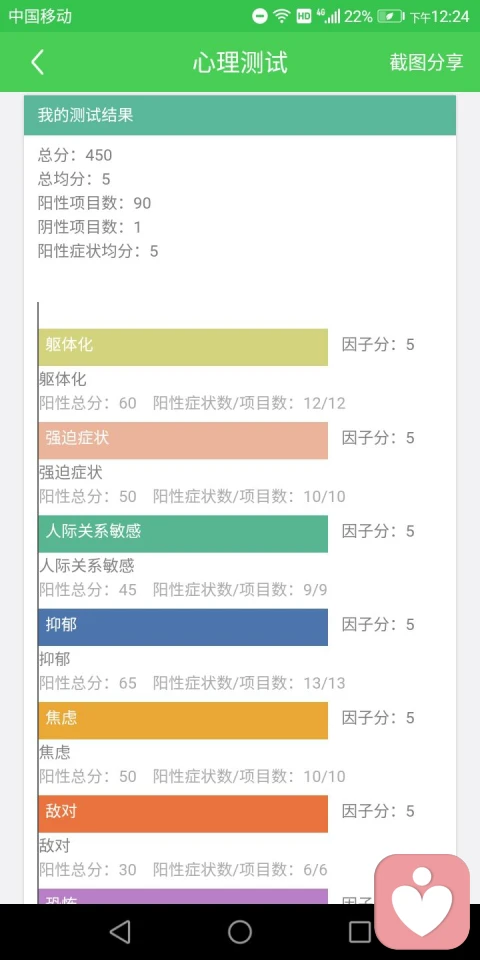Tap the purple 恐怖 bar at bottom
480x960 pixels.
pos(183,896)
